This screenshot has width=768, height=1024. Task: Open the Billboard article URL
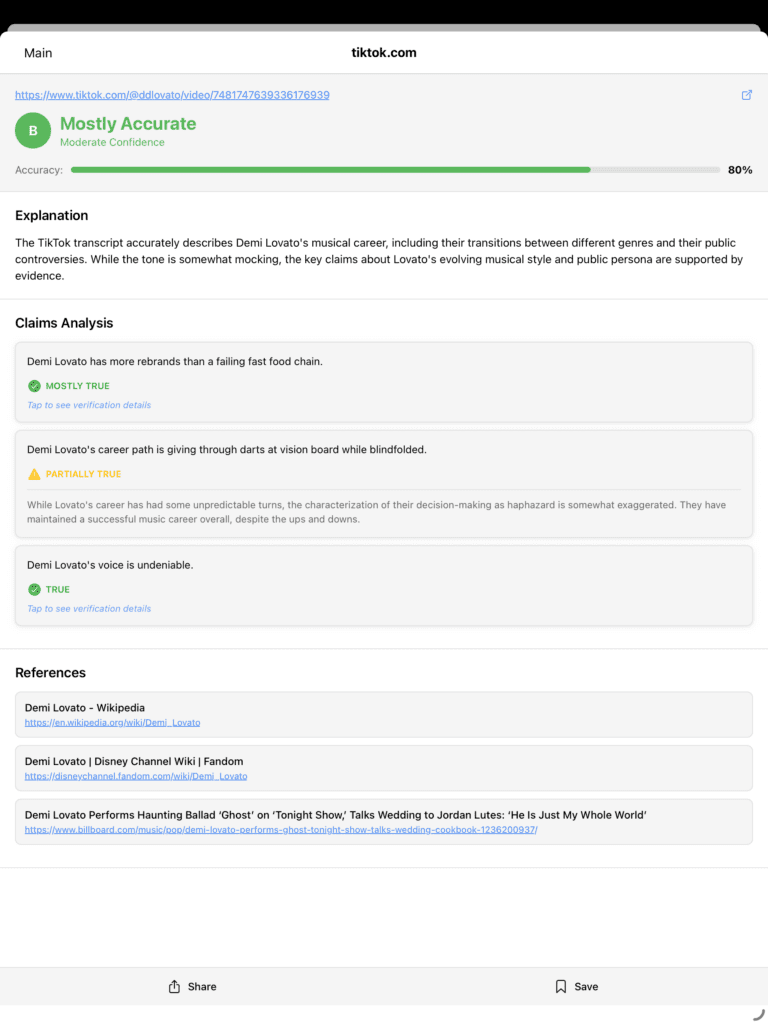click(281, 830)
